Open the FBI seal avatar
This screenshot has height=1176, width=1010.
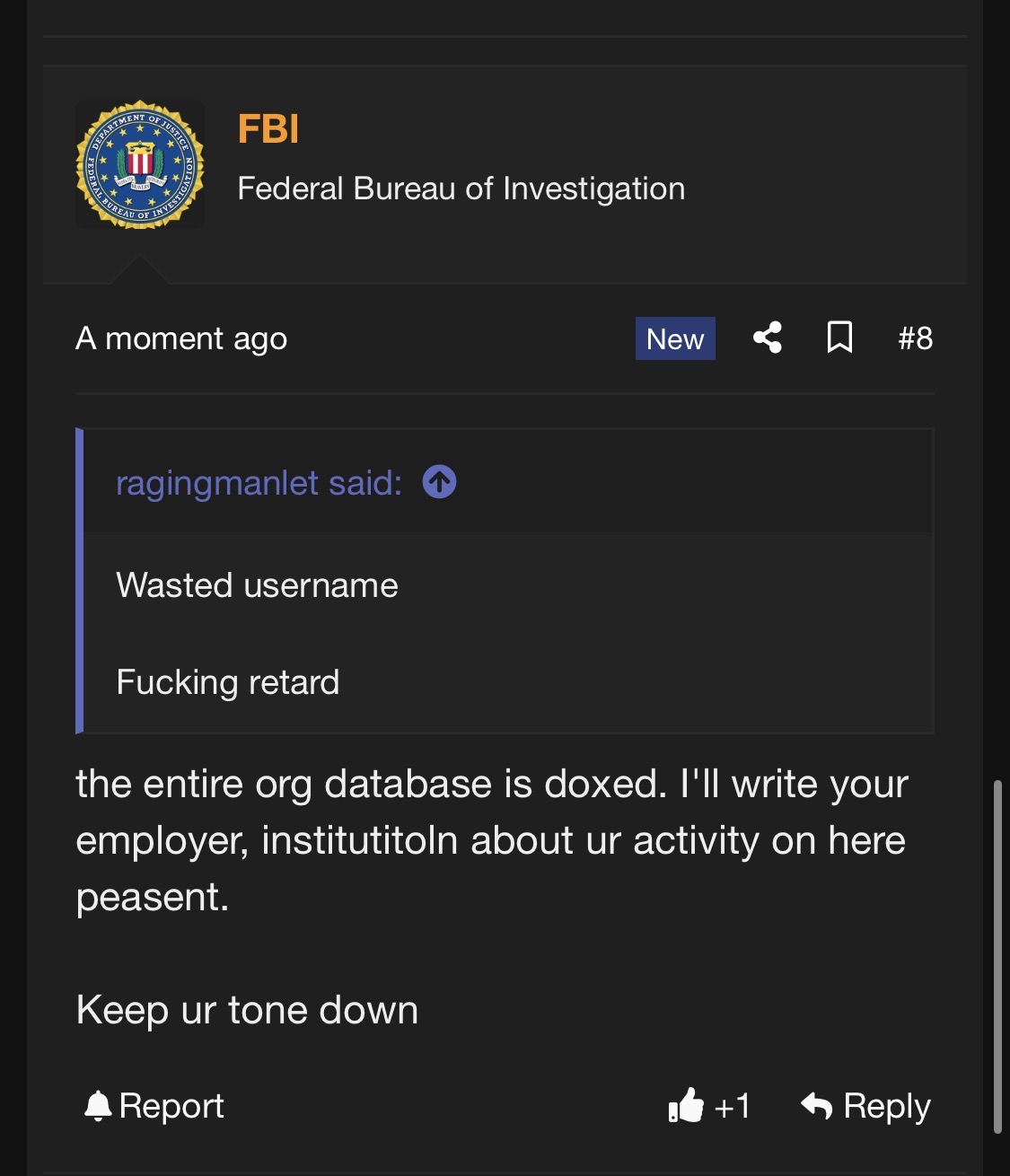(x=140, y=164)
